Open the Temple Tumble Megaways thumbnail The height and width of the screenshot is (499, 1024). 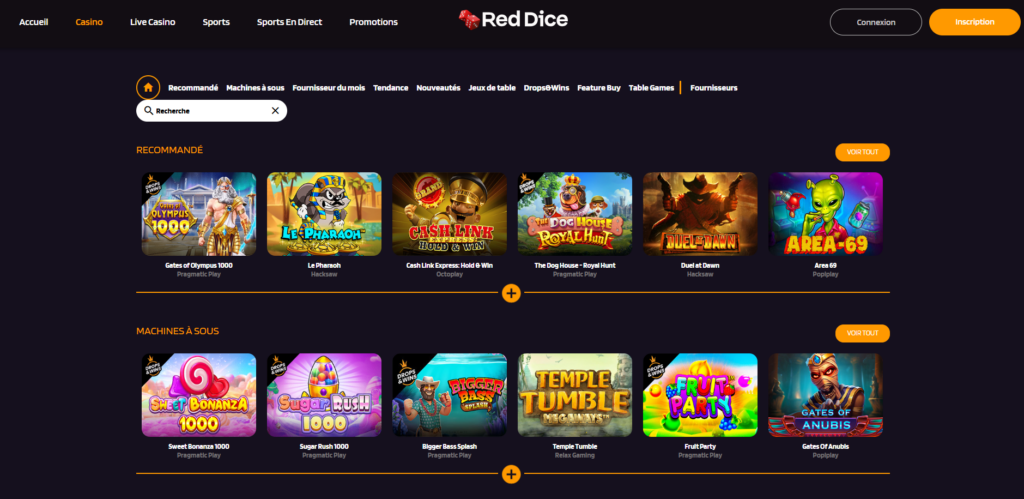575,394
